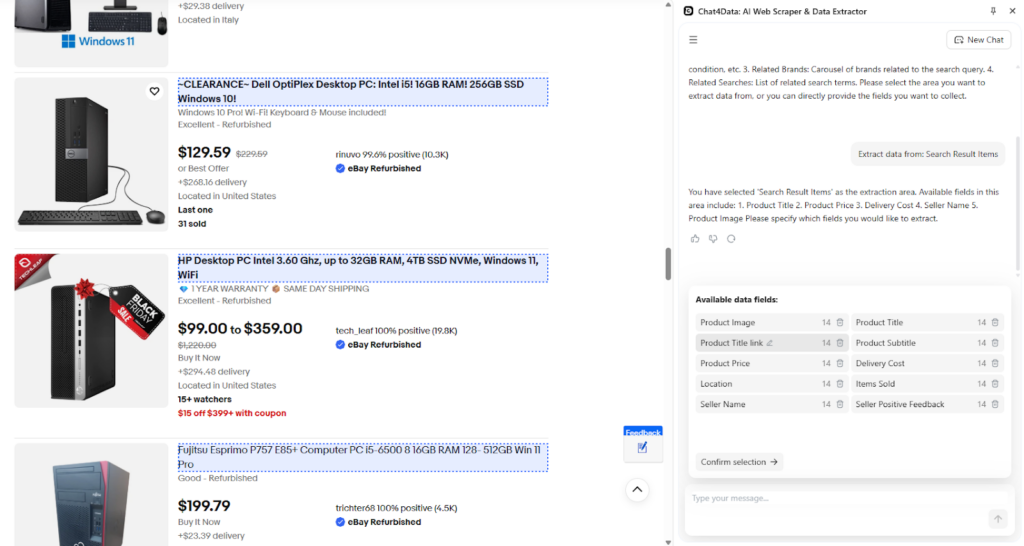Screen dimensions: 1024x546
Task: Delete the Product Price field
Action: coord(840,363)
